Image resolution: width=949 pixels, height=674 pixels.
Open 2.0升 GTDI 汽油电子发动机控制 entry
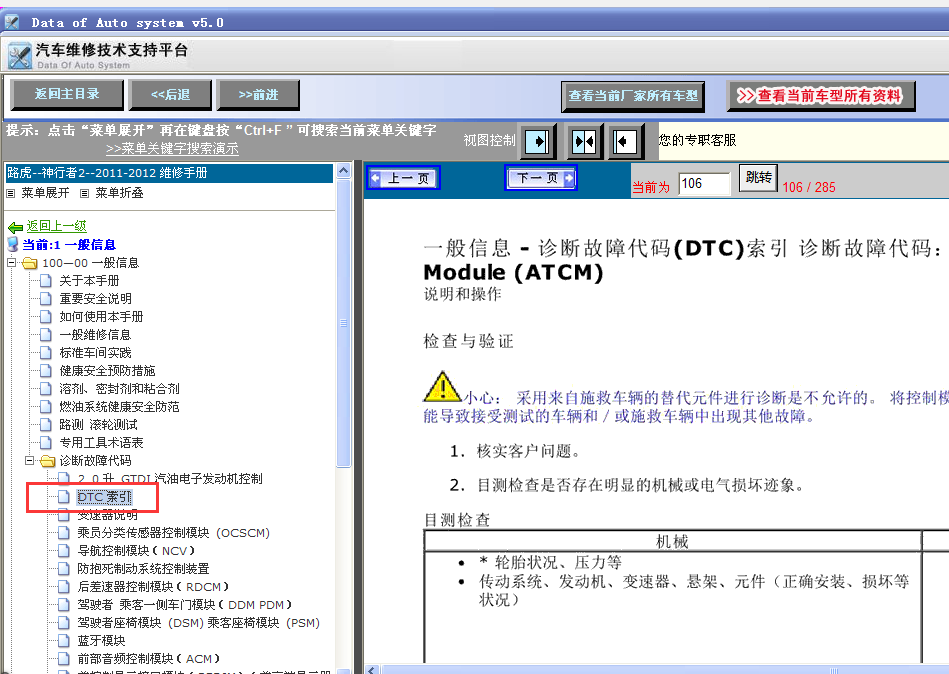(x=169, y=479)
